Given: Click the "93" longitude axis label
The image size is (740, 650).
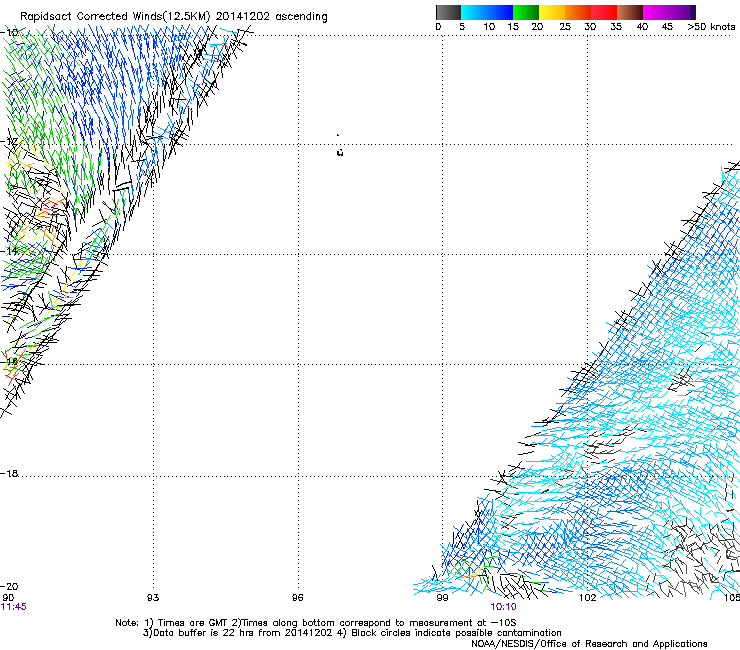Looking at the screenshot, I should click(x=153, y=598).
